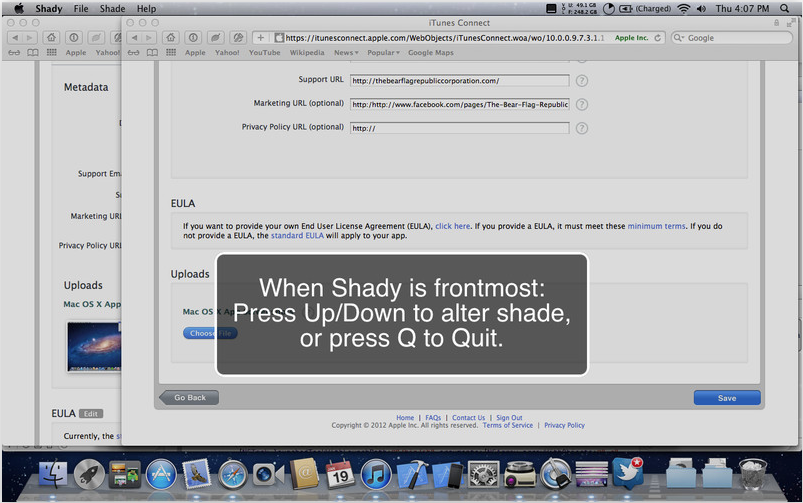Screen dimensions: 803x503
Task: Open Safari compass icon in the Dock
Action: click(233, 473)
